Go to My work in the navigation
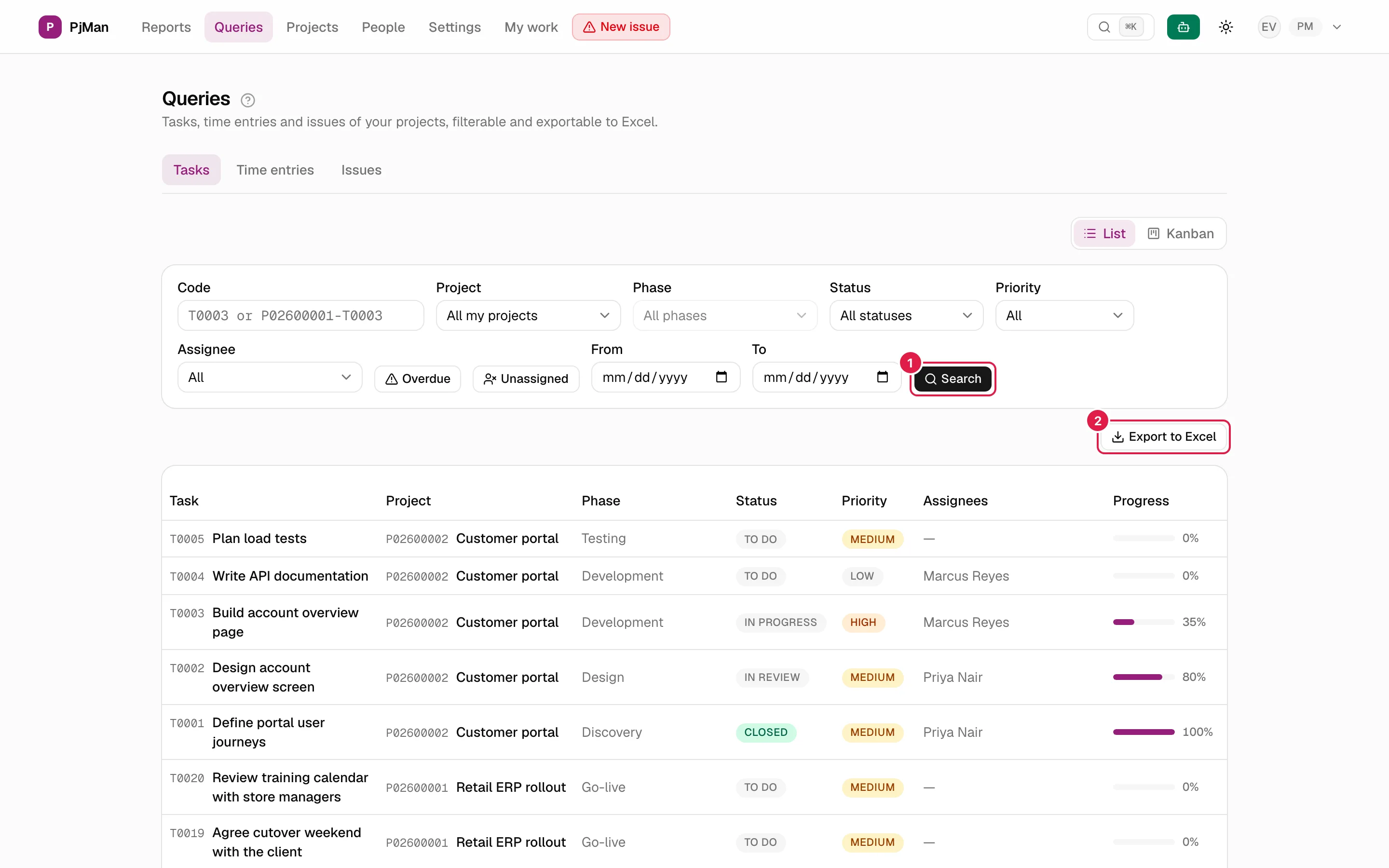This screenshot has width=1389, height=868. pos(531,27)
